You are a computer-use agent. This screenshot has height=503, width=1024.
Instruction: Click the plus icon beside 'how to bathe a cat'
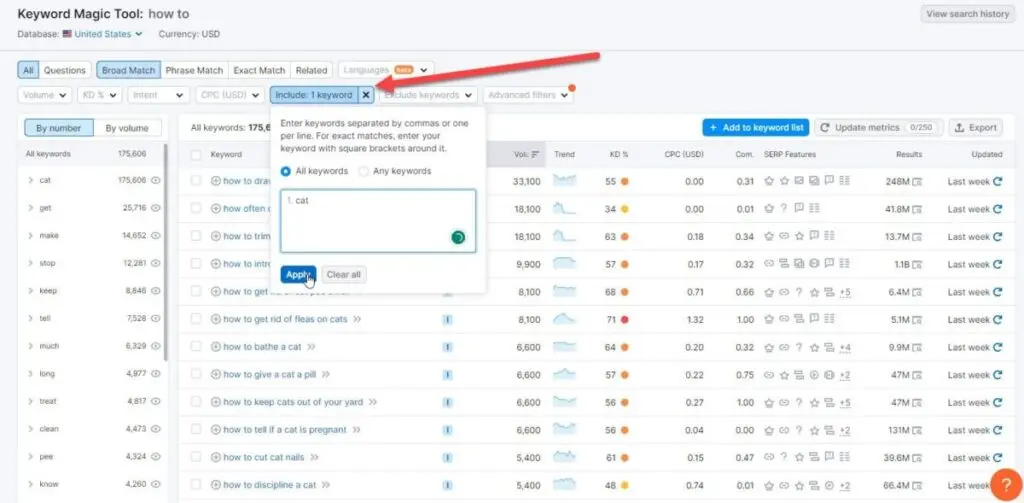tap(215, 347)
